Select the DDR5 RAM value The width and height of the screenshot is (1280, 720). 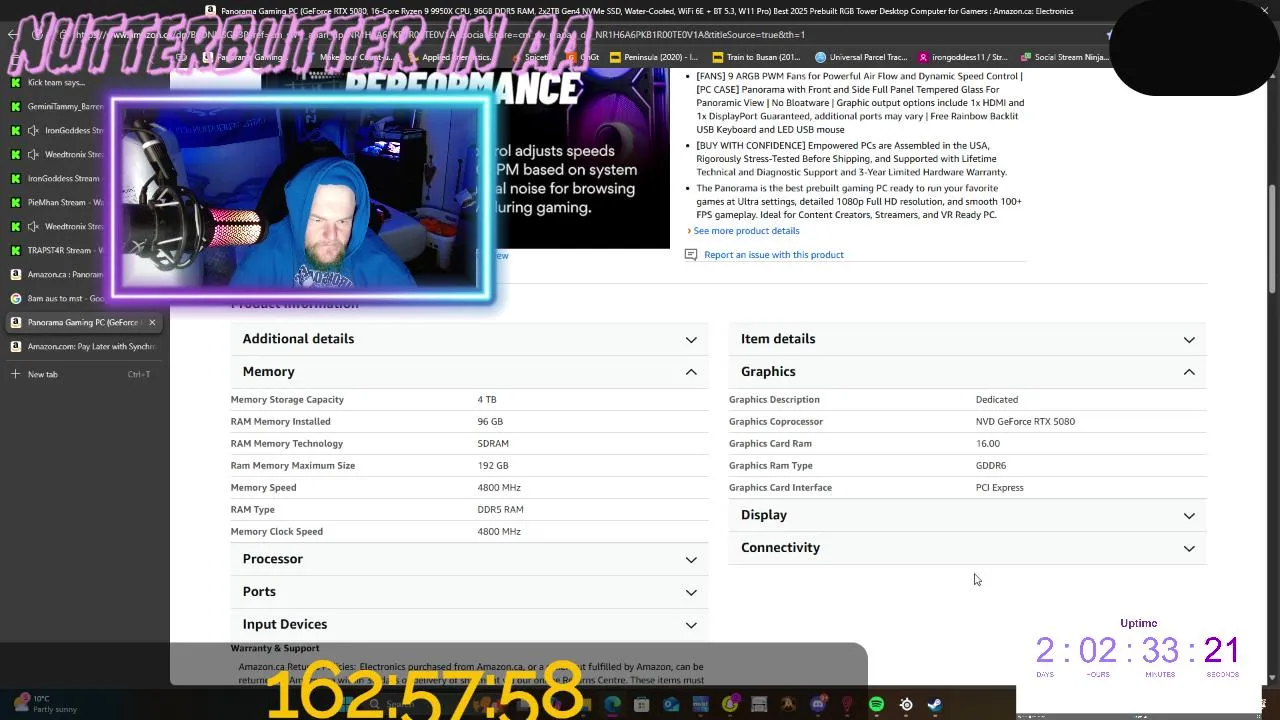(500, 509)
